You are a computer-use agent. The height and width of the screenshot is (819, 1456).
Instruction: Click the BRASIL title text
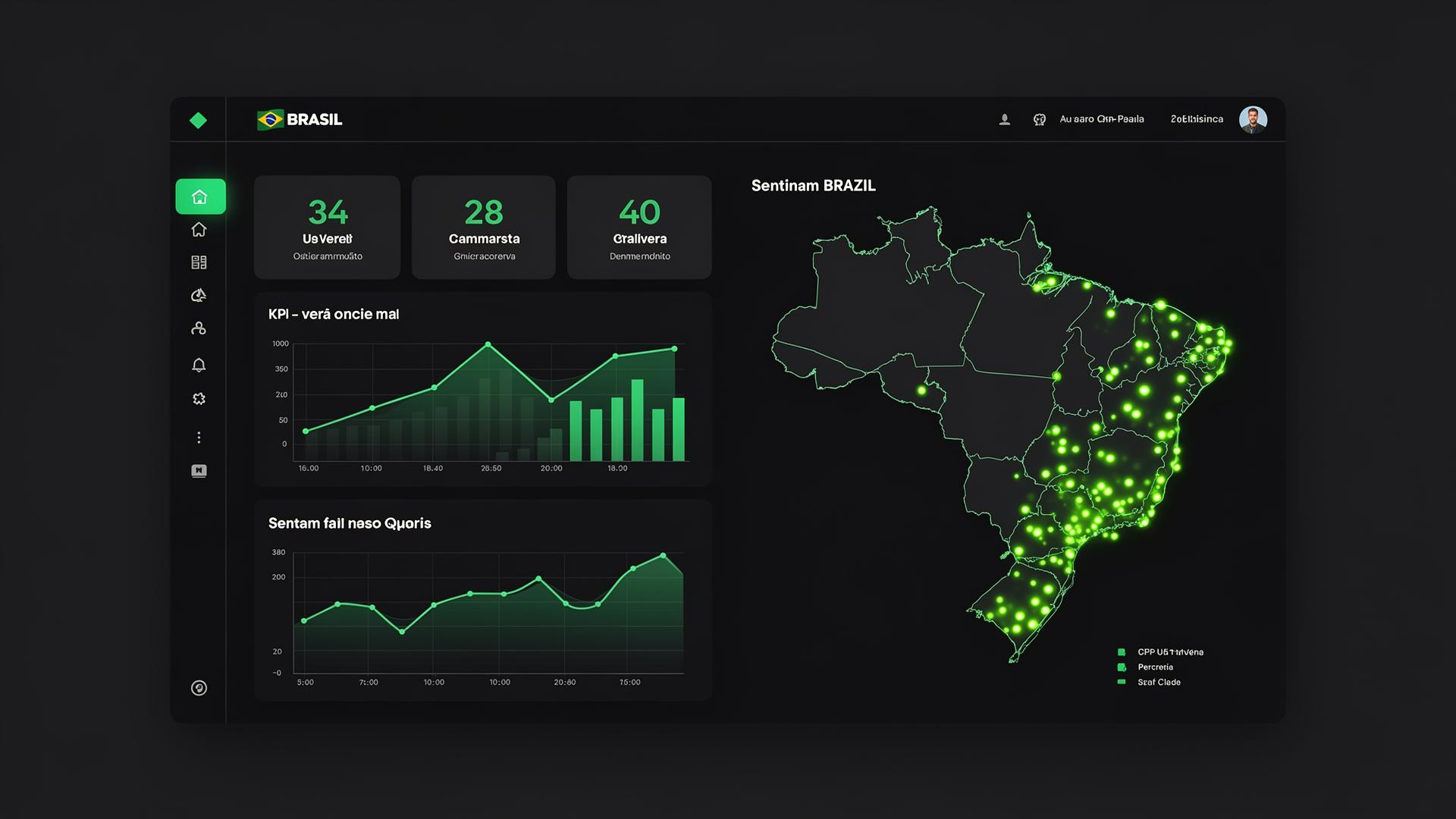pyautogui.click(x=315, y=119)
